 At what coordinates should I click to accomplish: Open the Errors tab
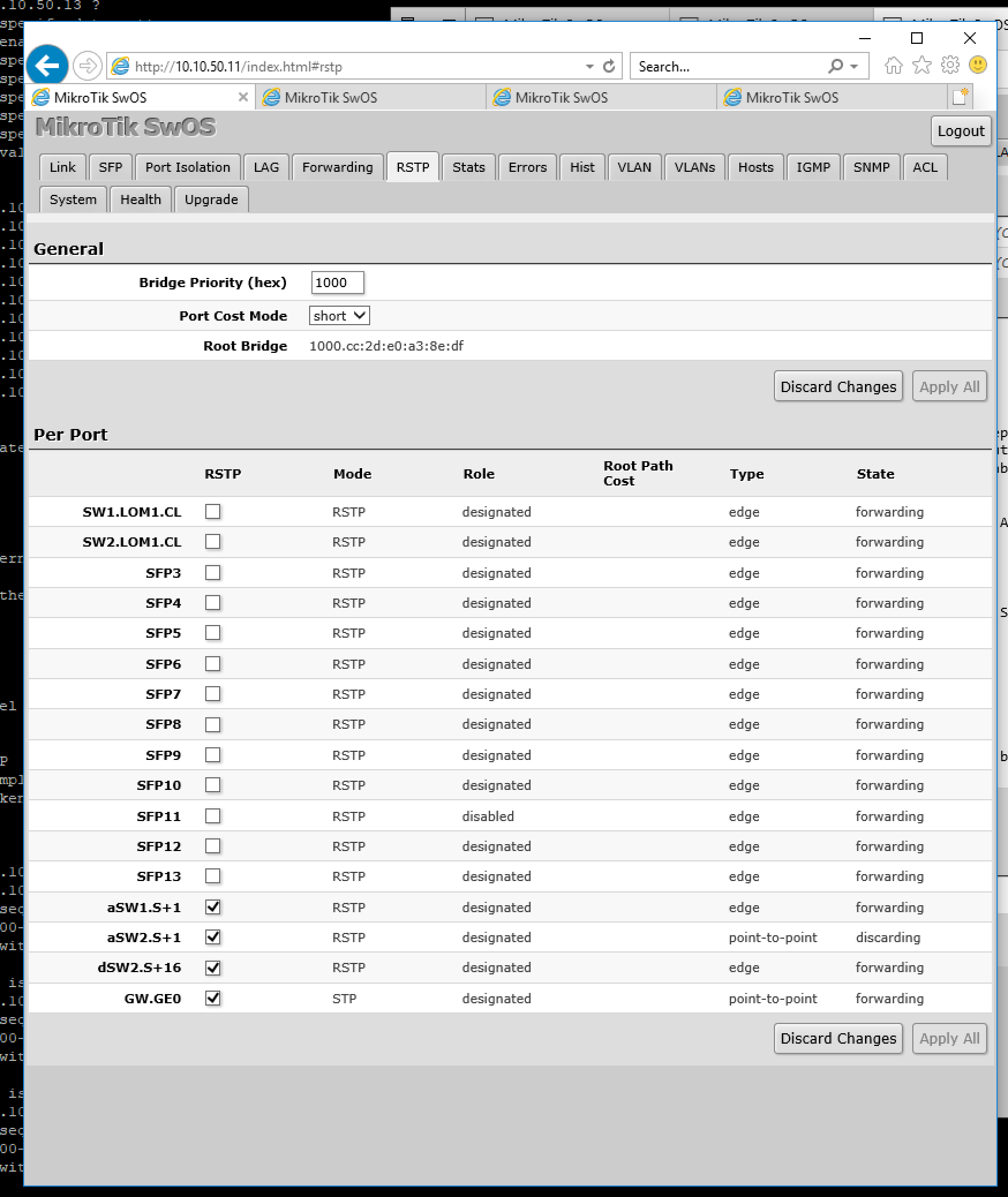(527, 167)
